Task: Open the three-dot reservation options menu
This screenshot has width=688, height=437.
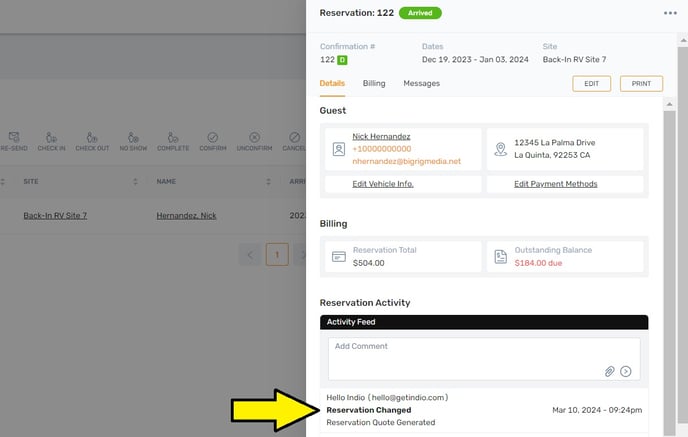Action: coord(670,13)
